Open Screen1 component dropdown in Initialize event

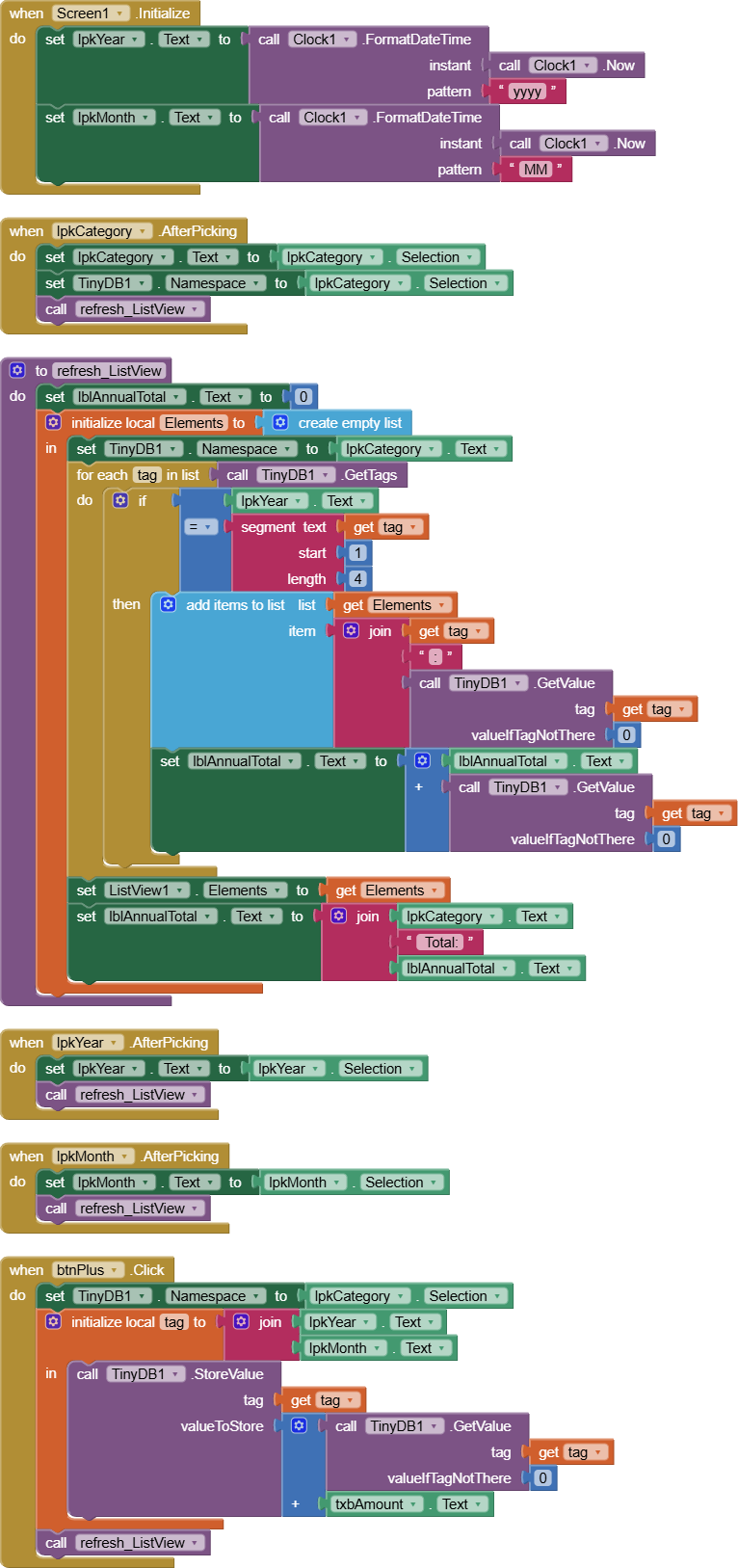pos(90,13)
